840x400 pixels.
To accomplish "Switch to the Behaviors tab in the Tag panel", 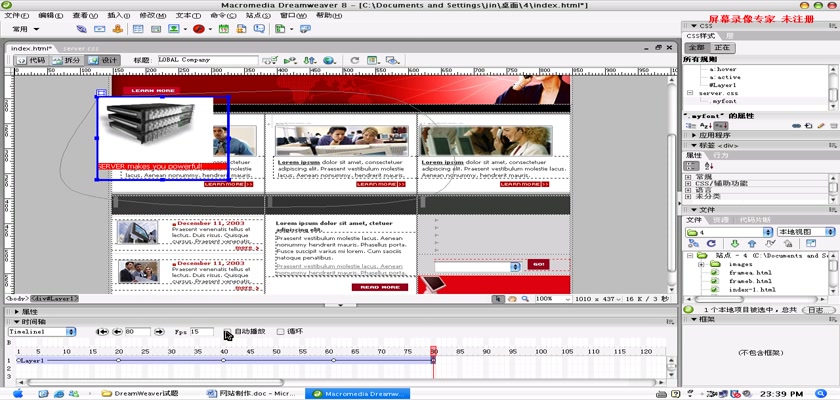I will 721,155.
